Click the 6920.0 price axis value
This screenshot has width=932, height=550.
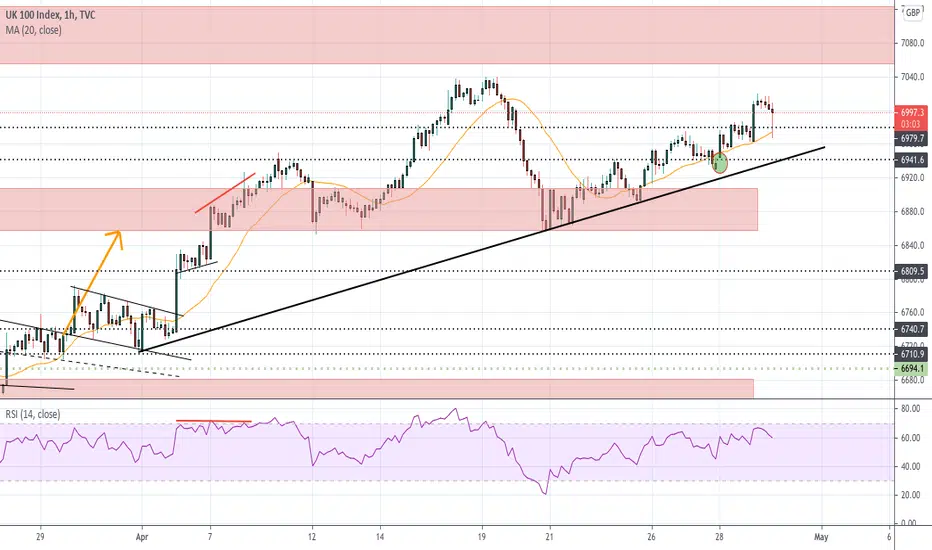[x=912, y=177]
